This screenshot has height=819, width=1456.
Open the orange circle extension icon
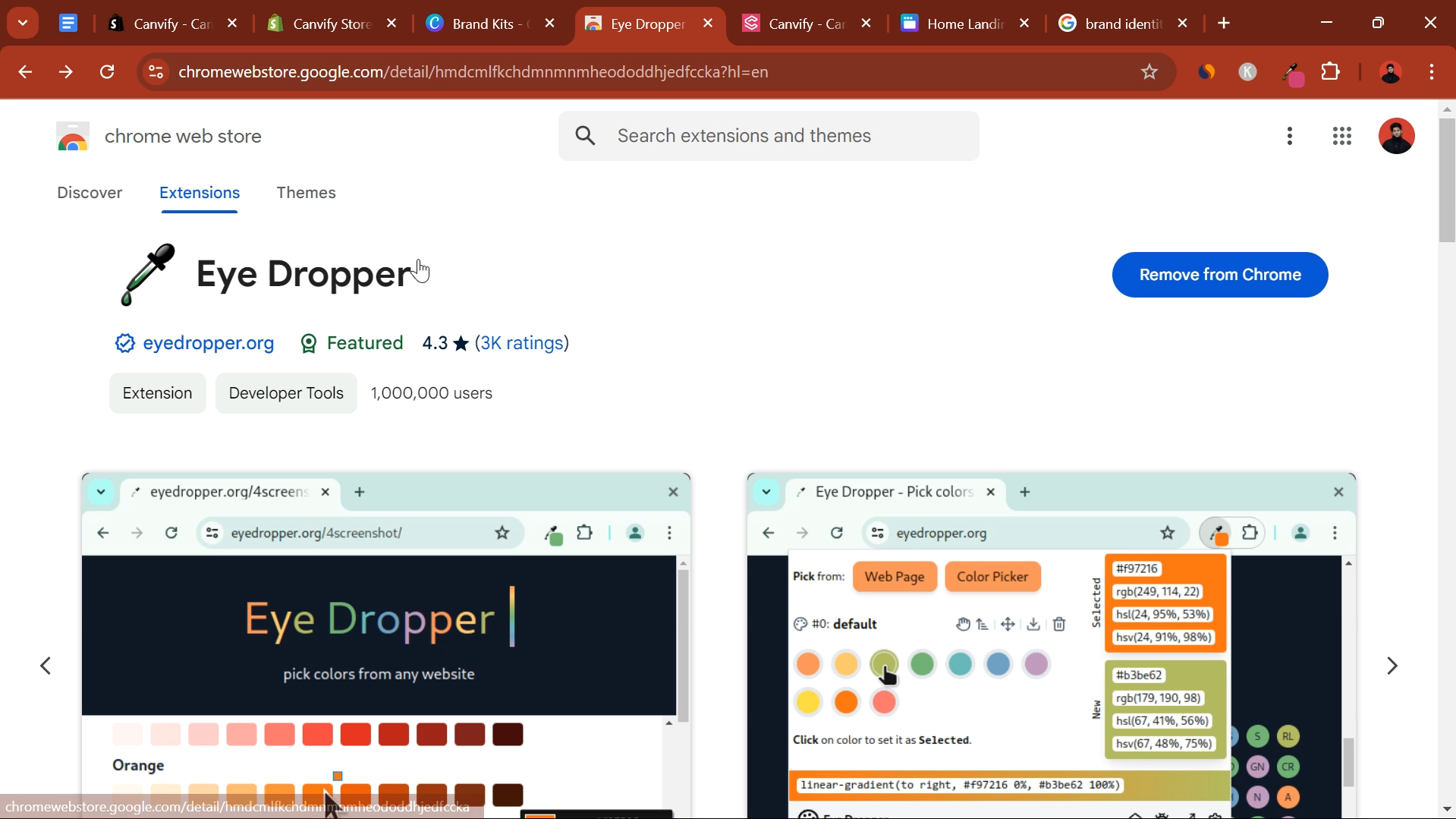tap(1206, 72)
